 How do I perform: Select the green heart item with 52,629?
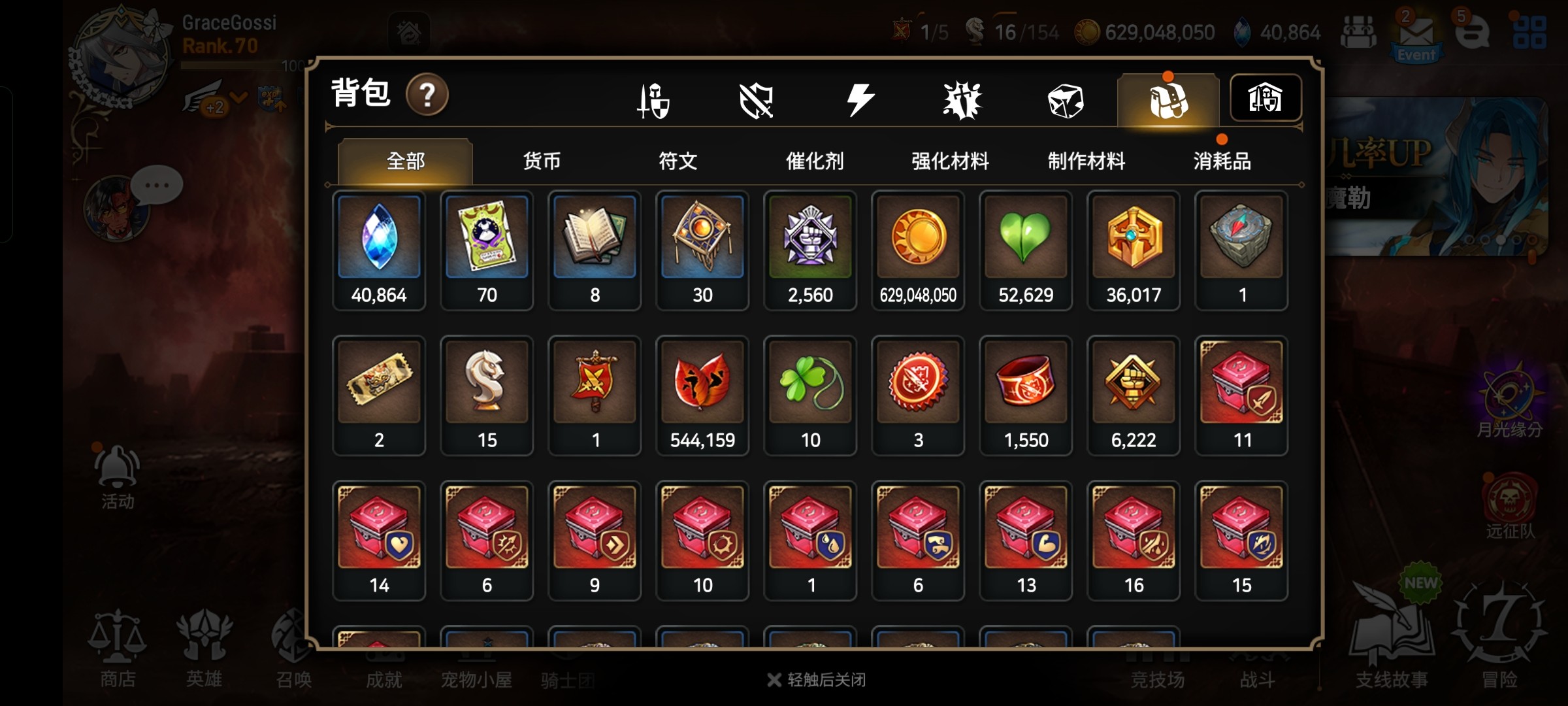click(1026, 250)
